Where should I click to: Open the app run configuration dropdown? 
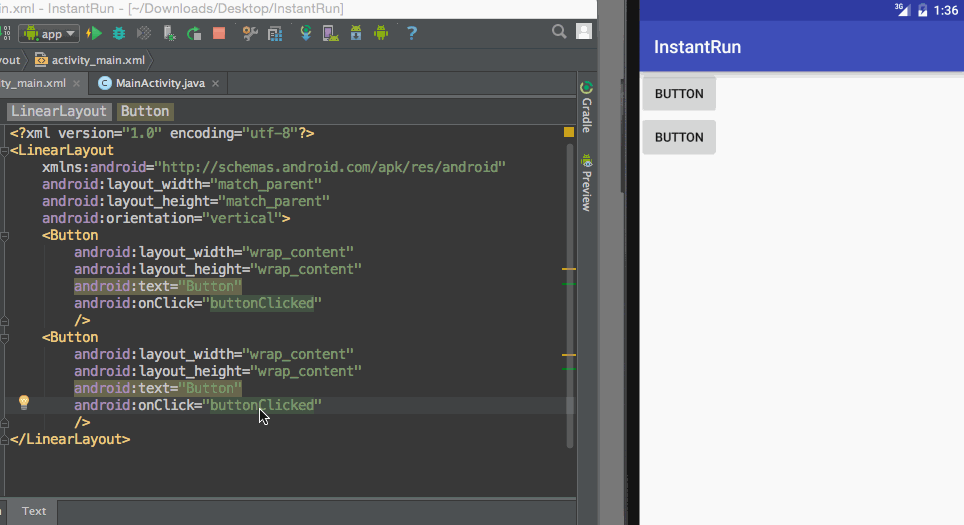click(51, 33)
